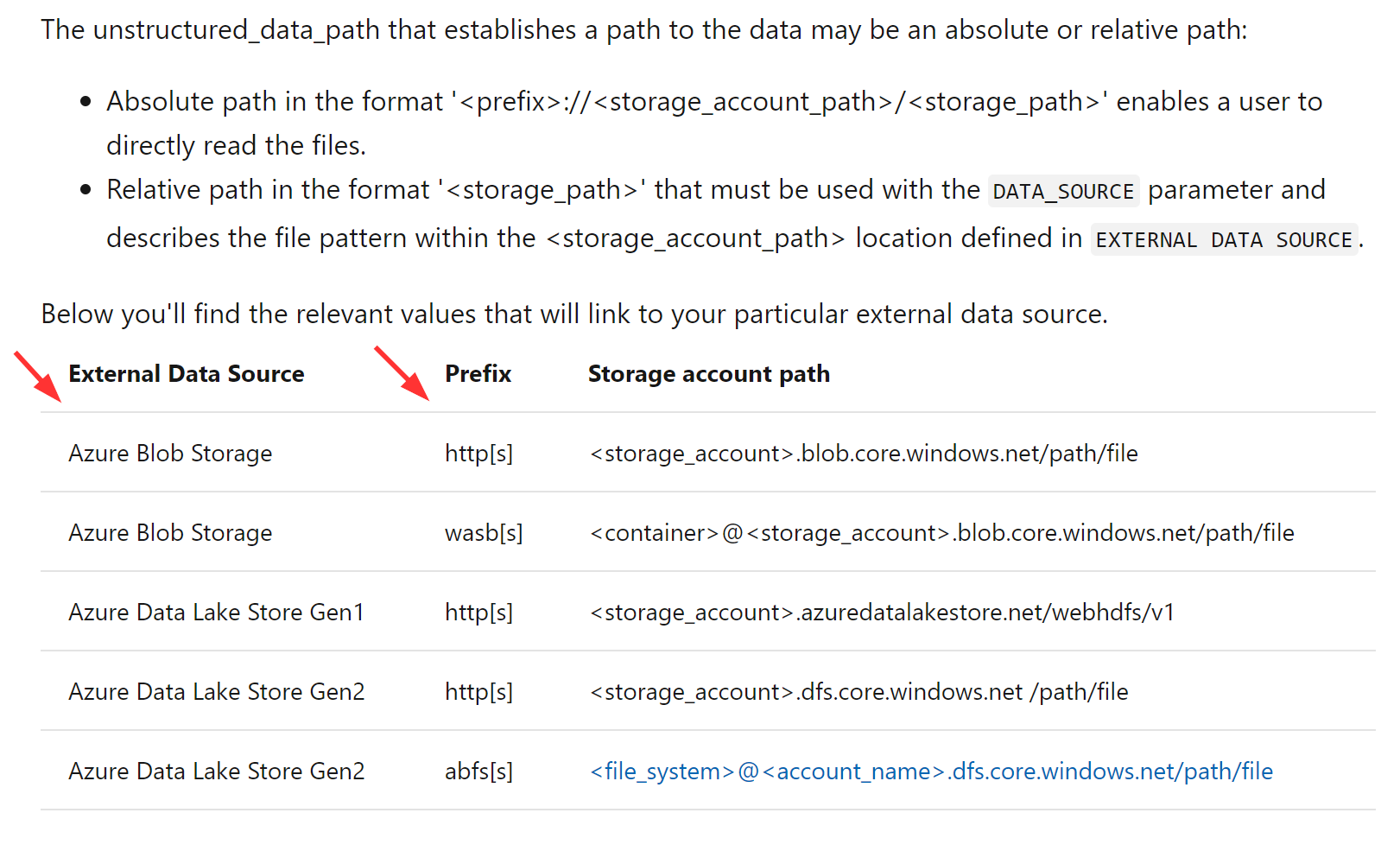This screenshot has height=851, width=1400.
Task: Click the Storage account path column header
Action: pyautogui.click(x=708, y=374)
